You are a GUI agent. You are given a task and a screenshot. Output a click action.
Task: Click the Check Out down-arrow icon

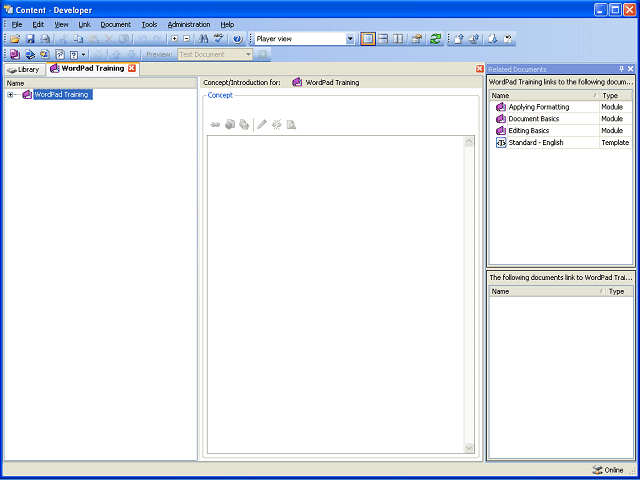(493, 39)
